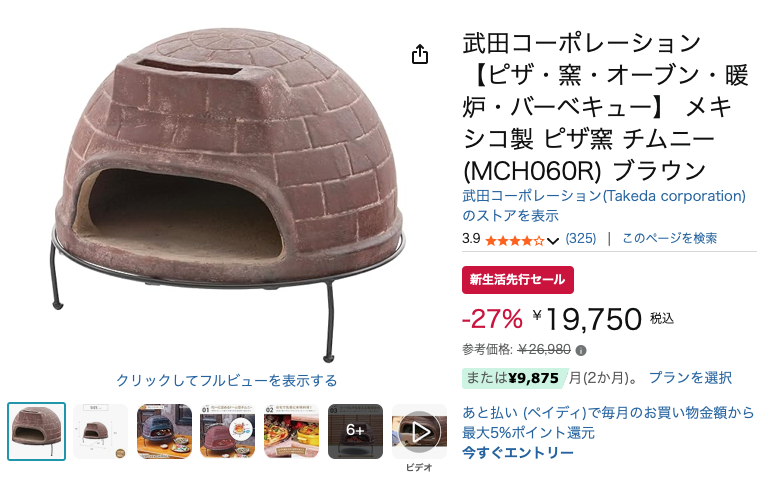
Task: Expand the star rating breakdown chevron
Action: (x=553, y=241)
